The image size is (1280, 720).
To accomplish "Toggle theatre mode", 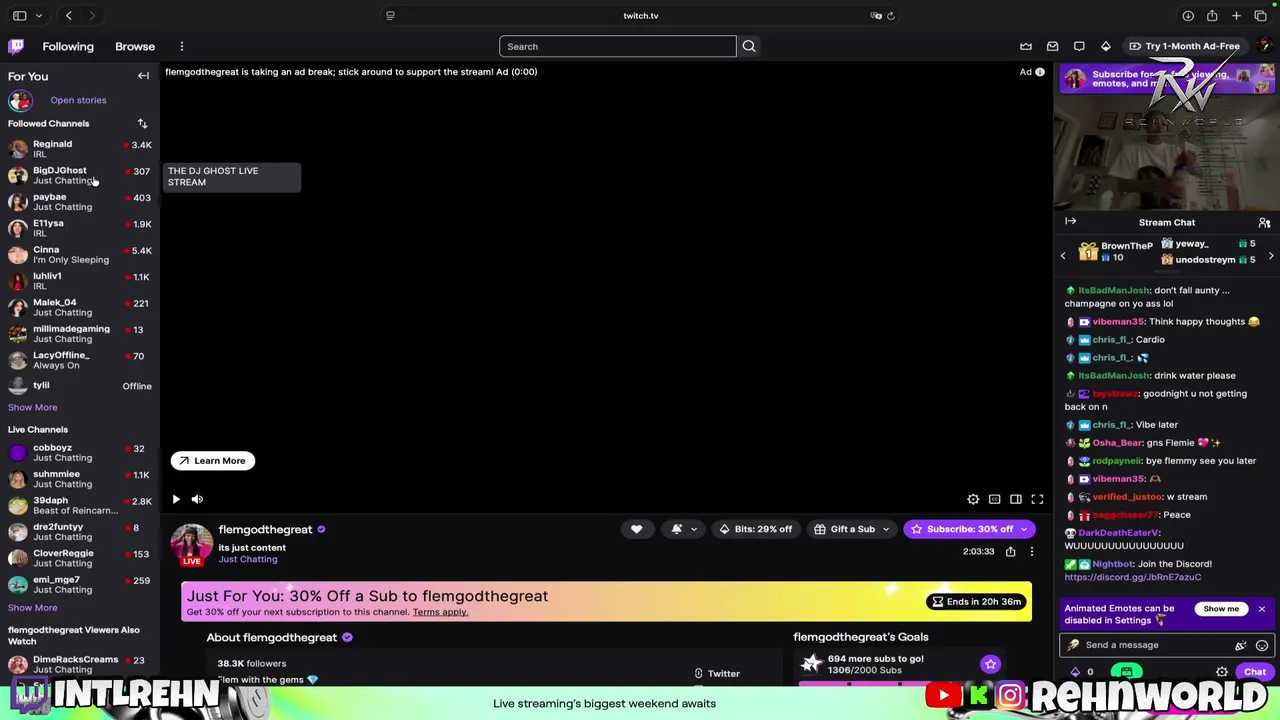I will click(1016, 499).
